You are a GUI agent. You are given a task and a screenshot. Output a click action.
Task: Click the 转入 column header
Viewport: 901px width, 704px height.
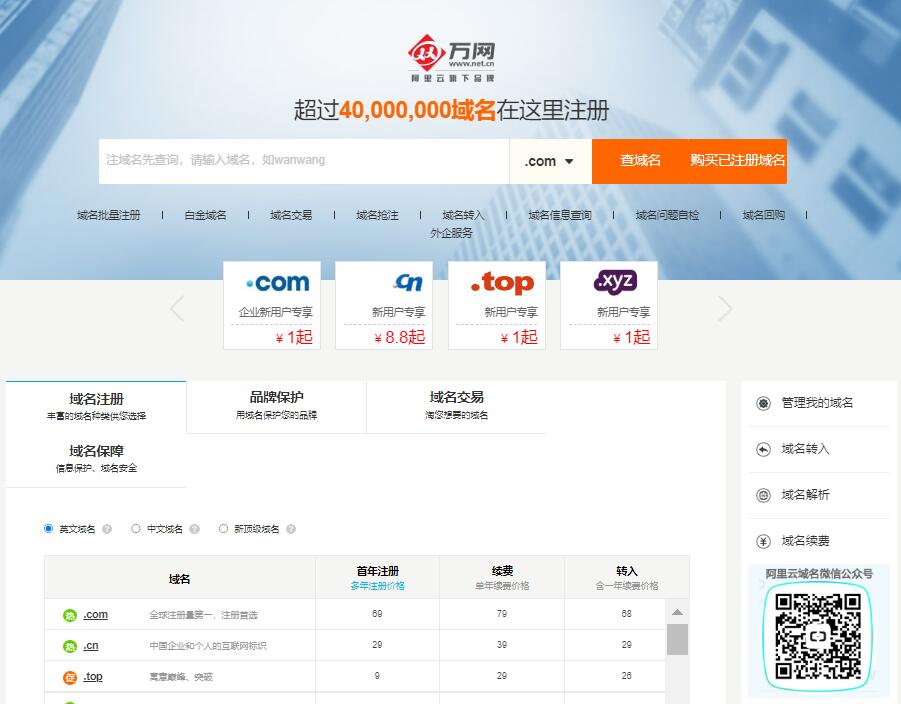627,571
